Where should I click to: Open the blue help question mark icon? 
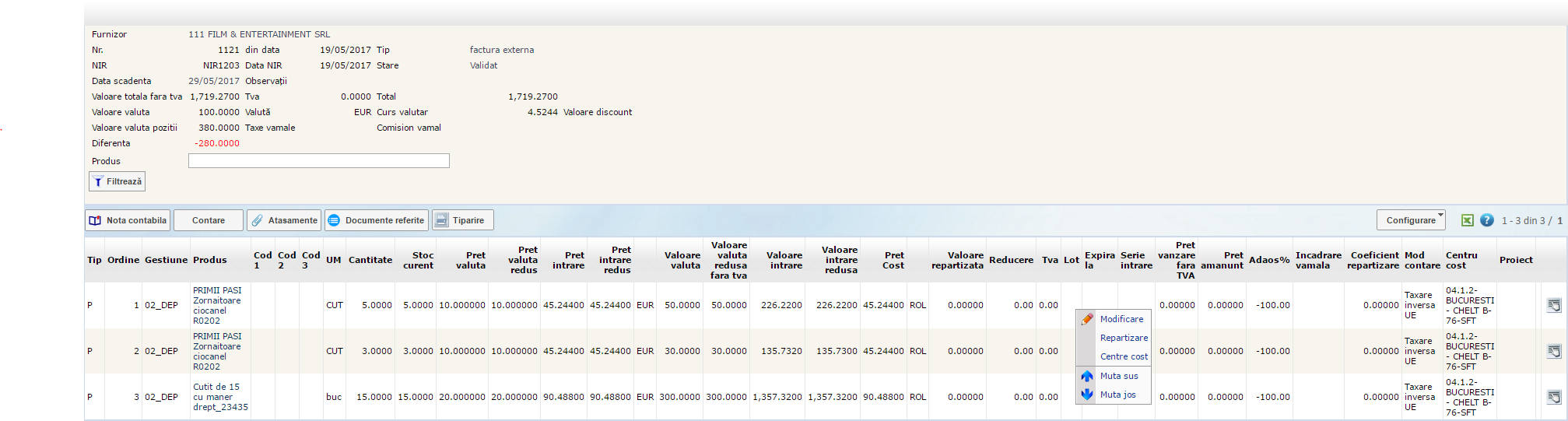[1486, 220]
